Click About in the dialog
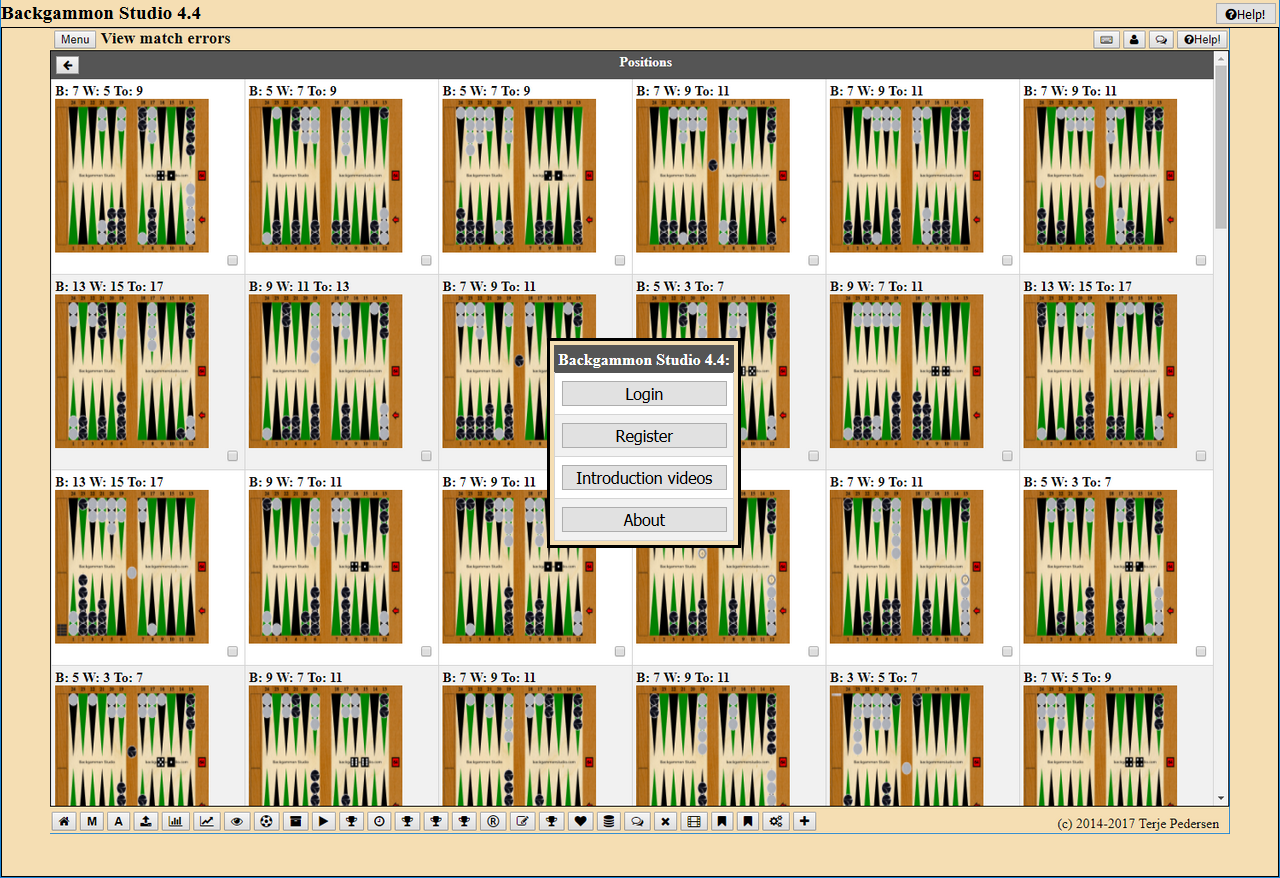Screen dimensions: 1280x878 644,520
